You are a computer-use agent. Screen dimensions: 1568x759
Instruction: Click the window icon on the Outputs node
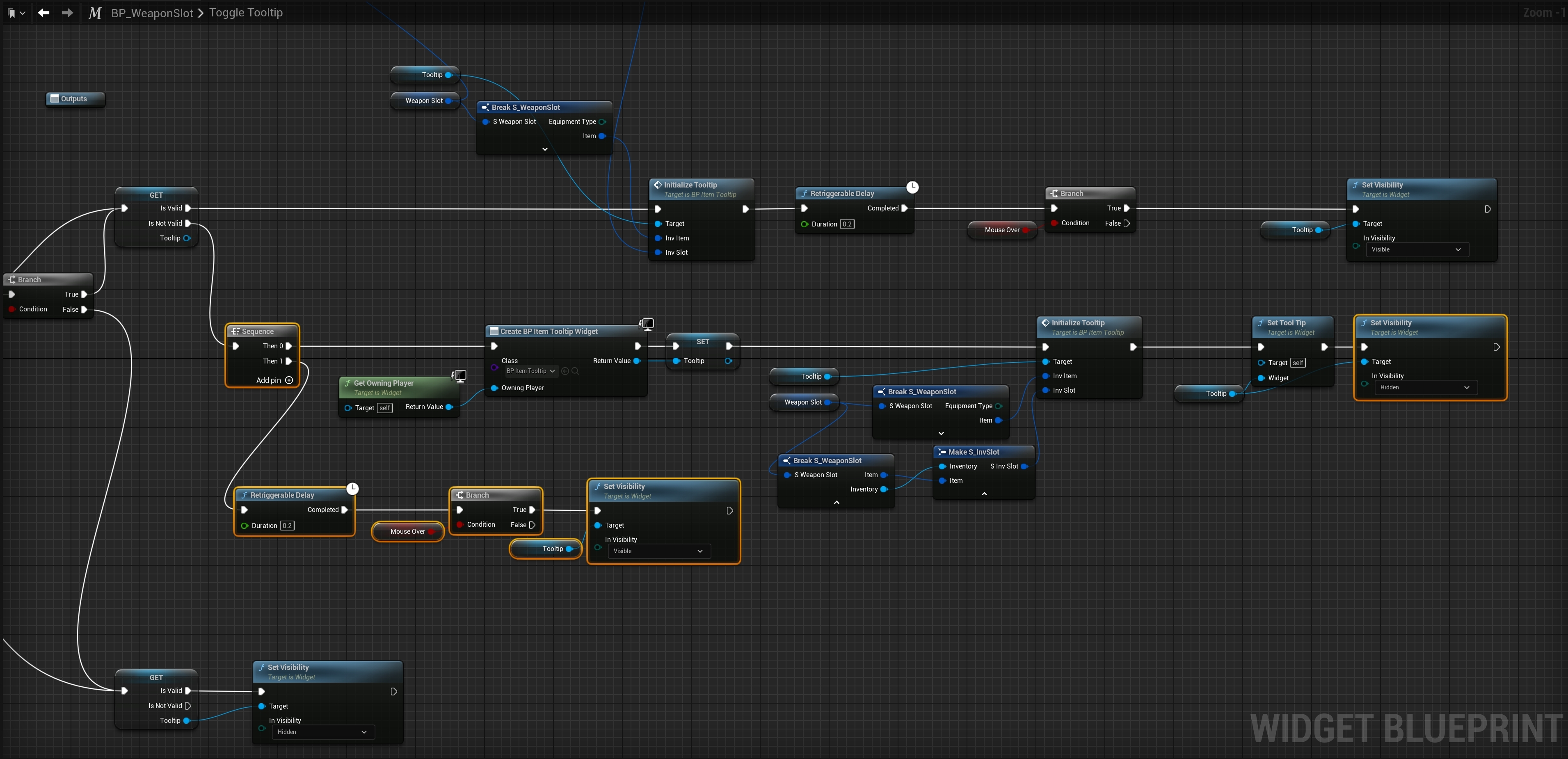[55, 98]
